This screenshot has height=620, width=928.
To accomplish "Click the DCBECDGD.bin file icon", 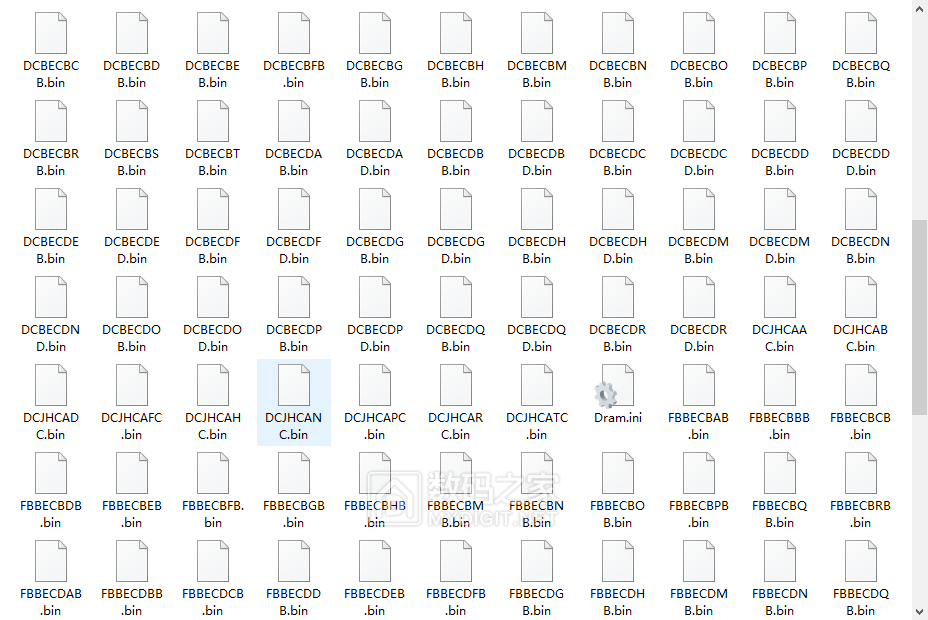I will click(x=456, y=210).
